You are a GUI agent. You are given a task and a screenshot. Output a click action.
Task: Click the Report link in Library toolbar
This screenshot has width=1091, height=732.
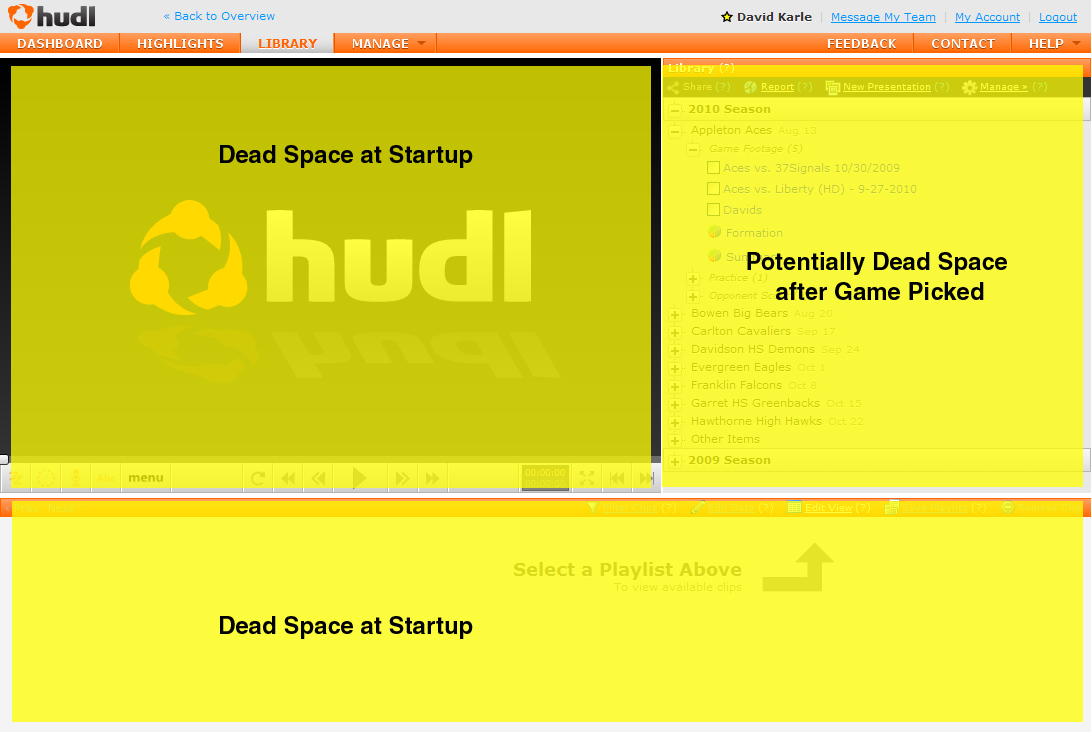(777, 87)
